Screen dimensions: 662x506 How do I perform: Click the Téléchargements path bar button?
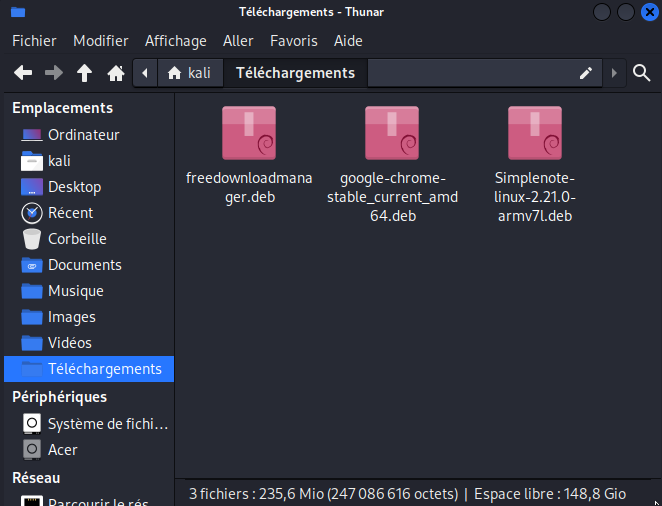(x=295, y=73)
